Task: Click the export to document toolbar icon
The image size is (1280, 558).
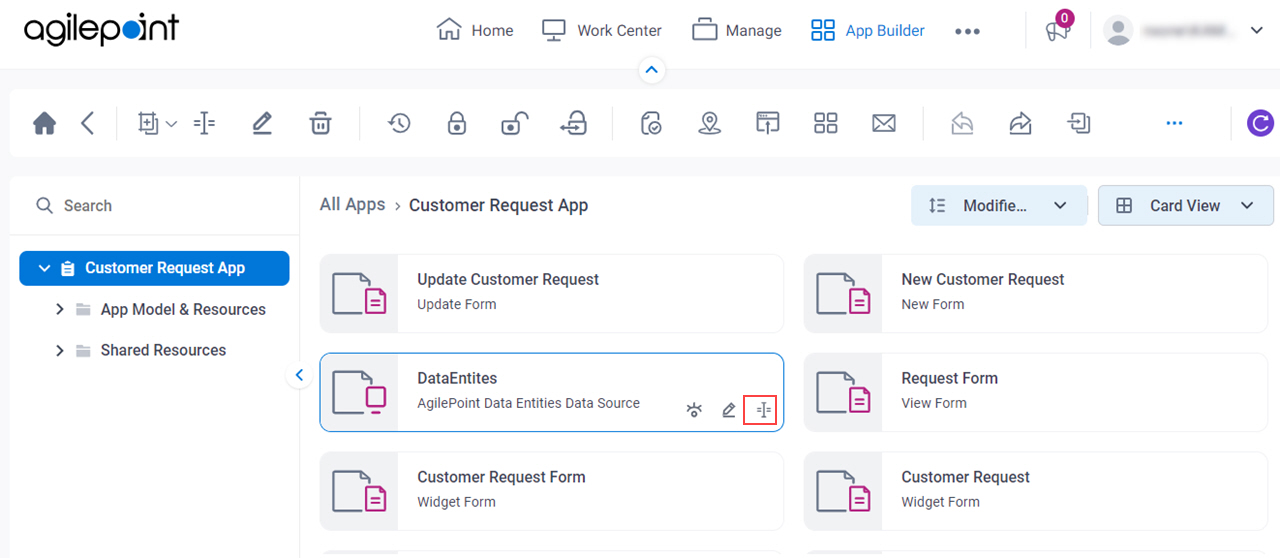Action: click(x=1078, y=123)
